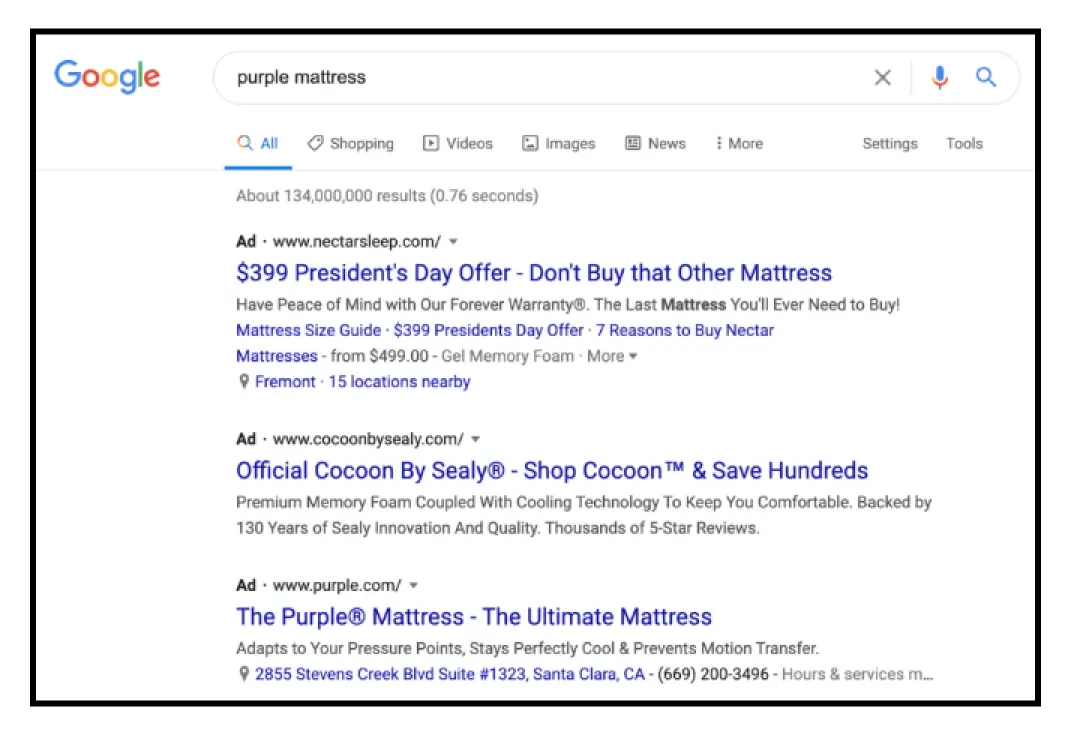Open The Purple Mattress ad headline
1070x734 pixels.
point(474,617)
